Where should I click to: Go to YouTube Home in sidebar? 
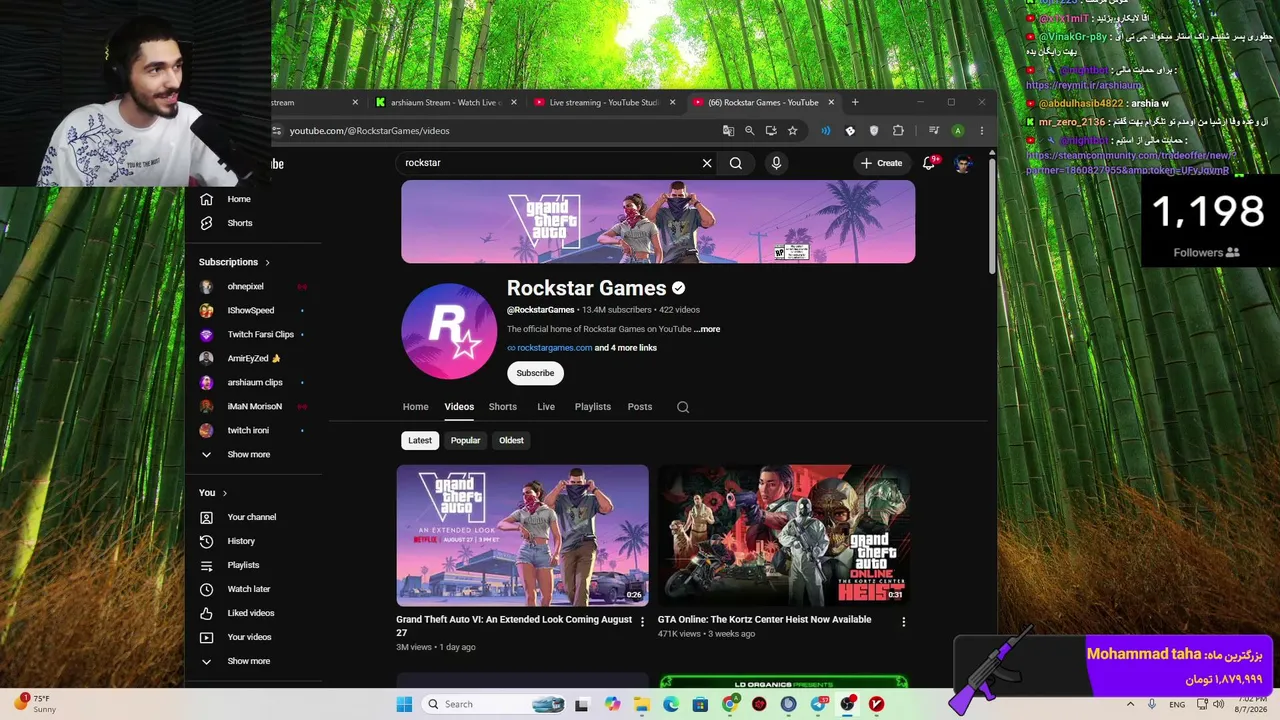(x=238, y=199)
